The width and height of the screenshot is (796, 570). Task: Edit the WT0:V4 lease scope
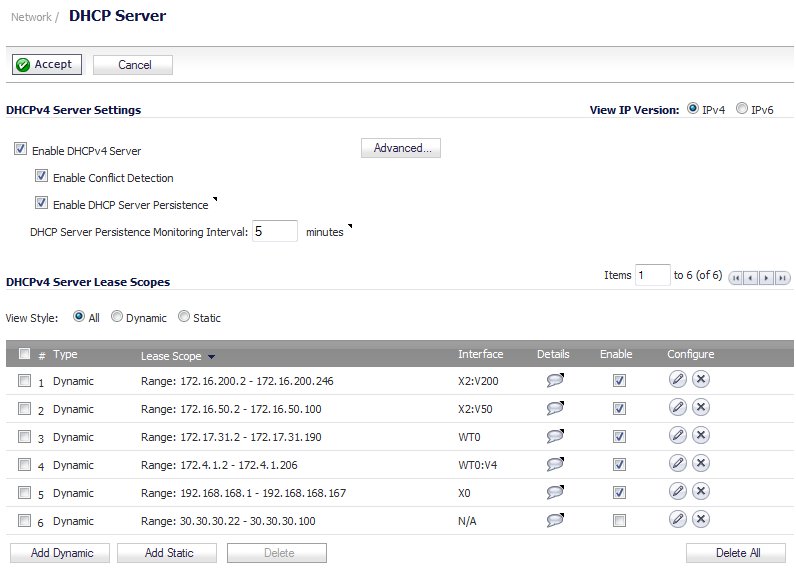(x=678, y=463)
